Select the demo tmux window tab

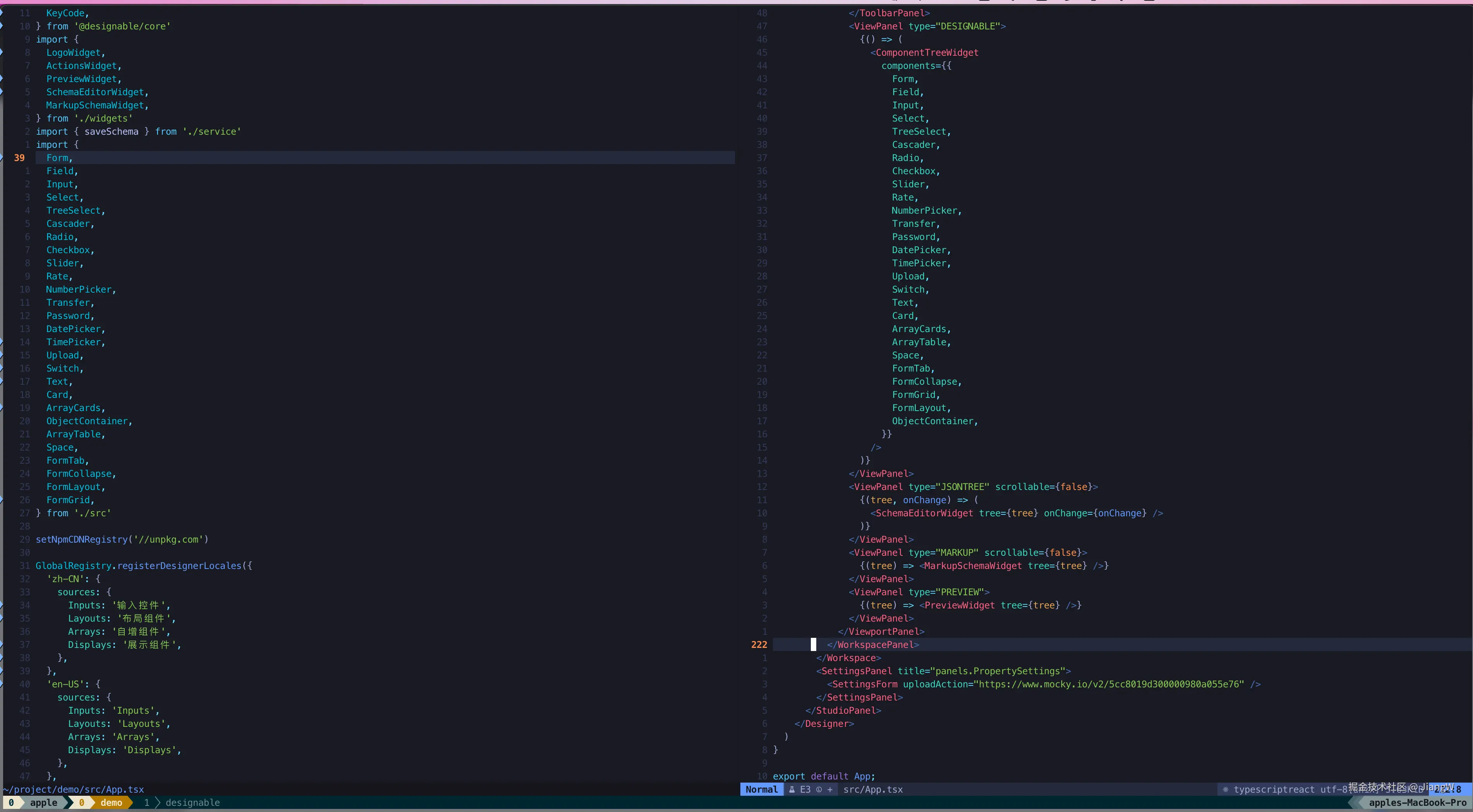coord(111,802)
